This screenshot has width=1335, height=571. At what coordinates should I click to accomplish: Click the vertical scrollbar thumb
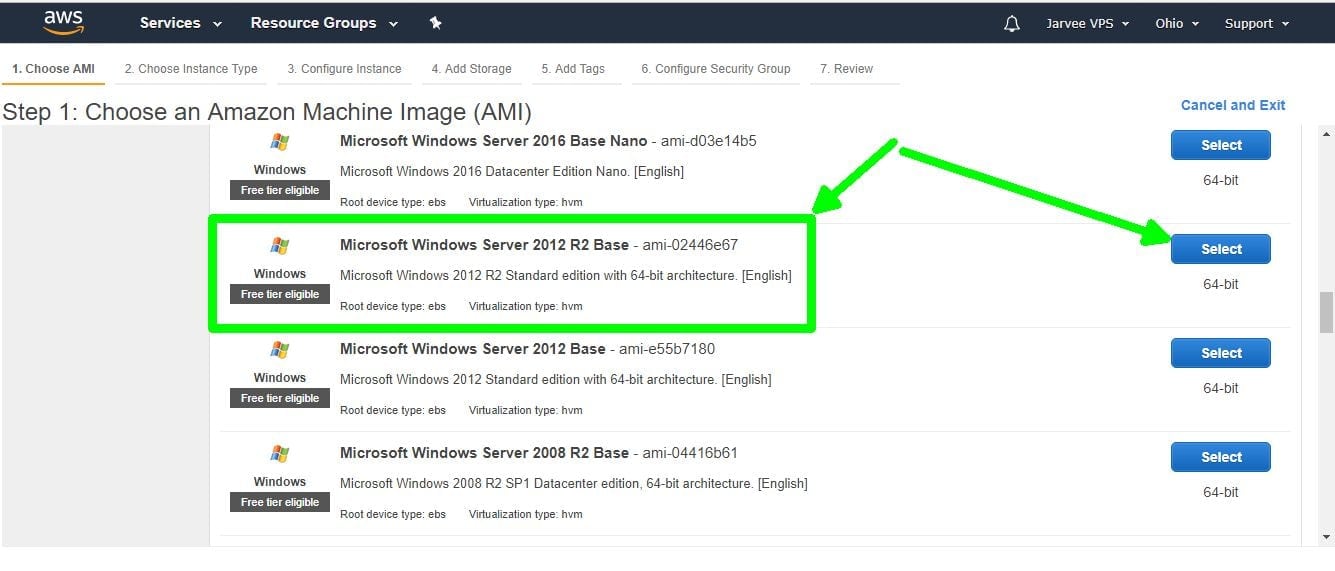point(1327,312)
